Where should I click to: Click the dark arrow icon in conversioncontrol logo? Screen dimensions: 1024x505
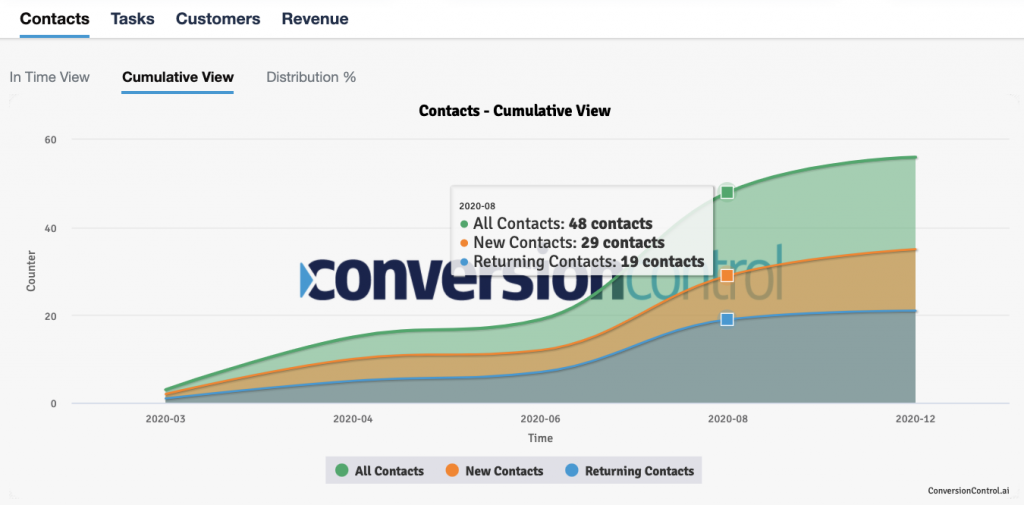[x=312, y=280]
